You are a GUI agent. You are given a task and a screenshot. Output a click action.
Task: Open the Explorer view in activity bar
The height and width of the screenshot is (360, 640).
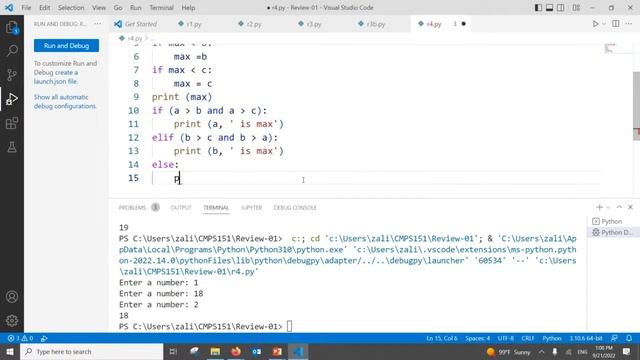click(x=12, y=28)
